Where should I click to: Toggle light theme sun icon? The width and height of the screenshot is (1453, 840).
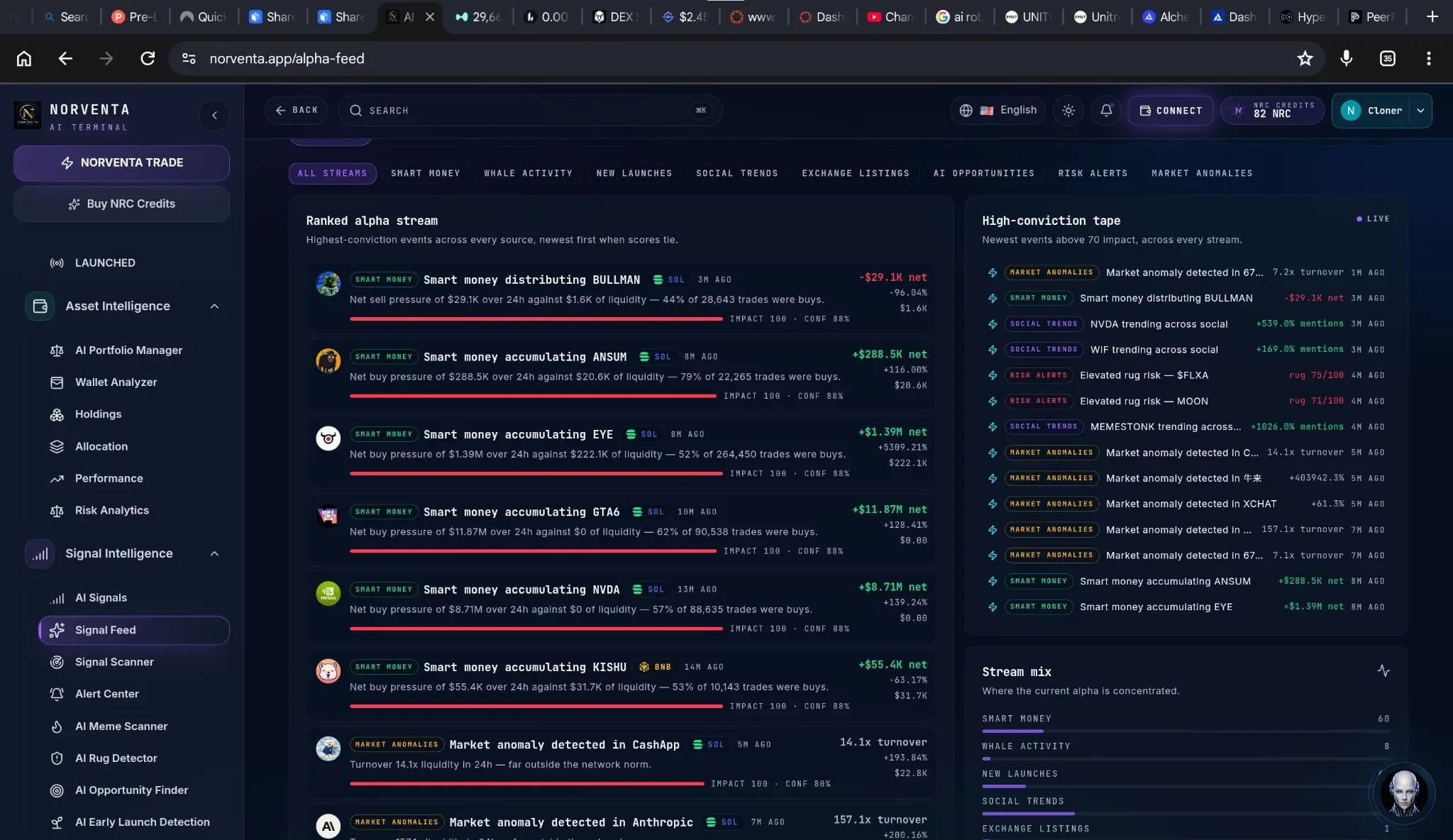click(x=1068, y=110)
